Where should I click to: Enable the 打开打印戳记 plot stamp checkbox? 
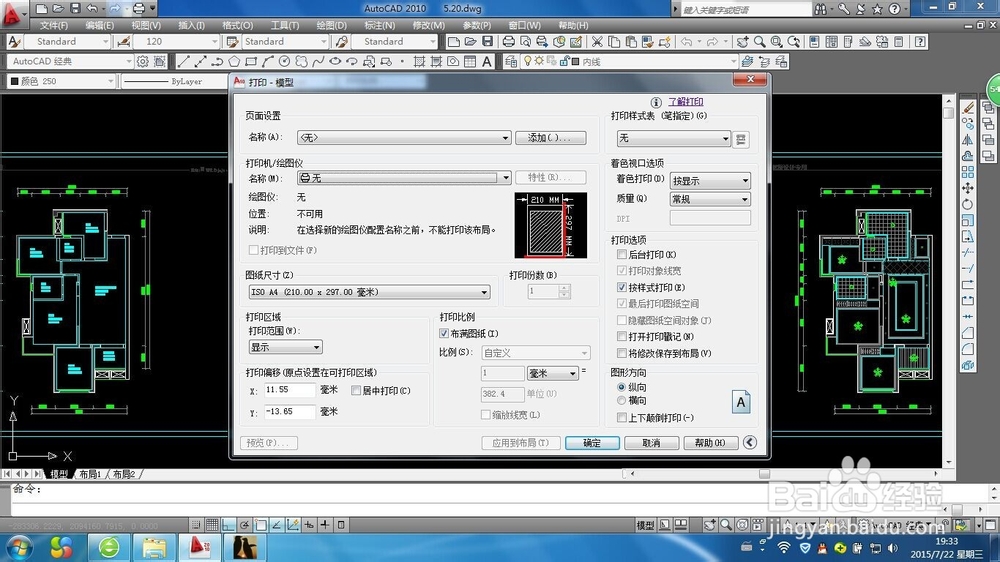[x=622, y=337]
